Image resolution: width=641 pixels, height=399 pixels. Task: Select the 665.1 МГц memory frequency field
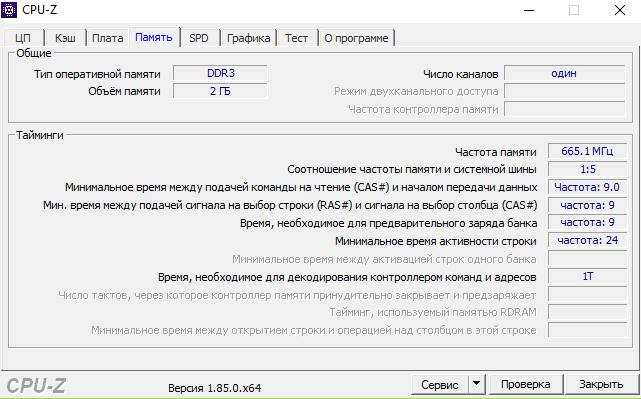pyautogui.click(x=587, y=151)
